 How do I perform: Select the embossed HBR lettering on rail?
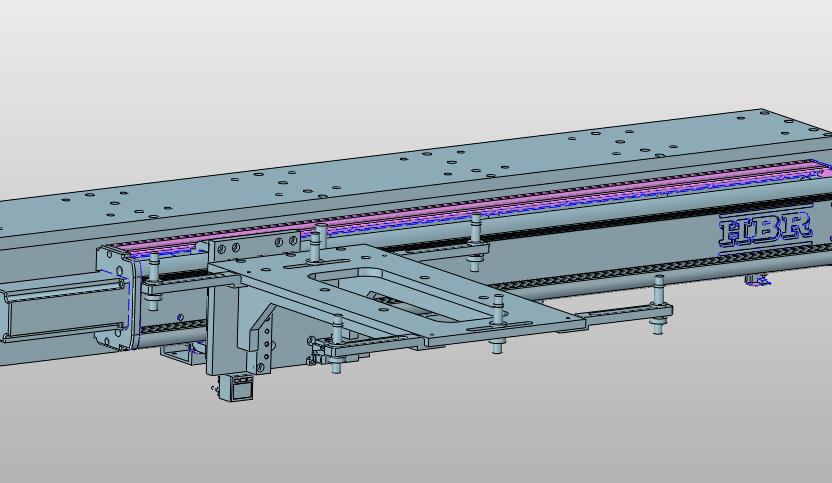click(764, 229)
